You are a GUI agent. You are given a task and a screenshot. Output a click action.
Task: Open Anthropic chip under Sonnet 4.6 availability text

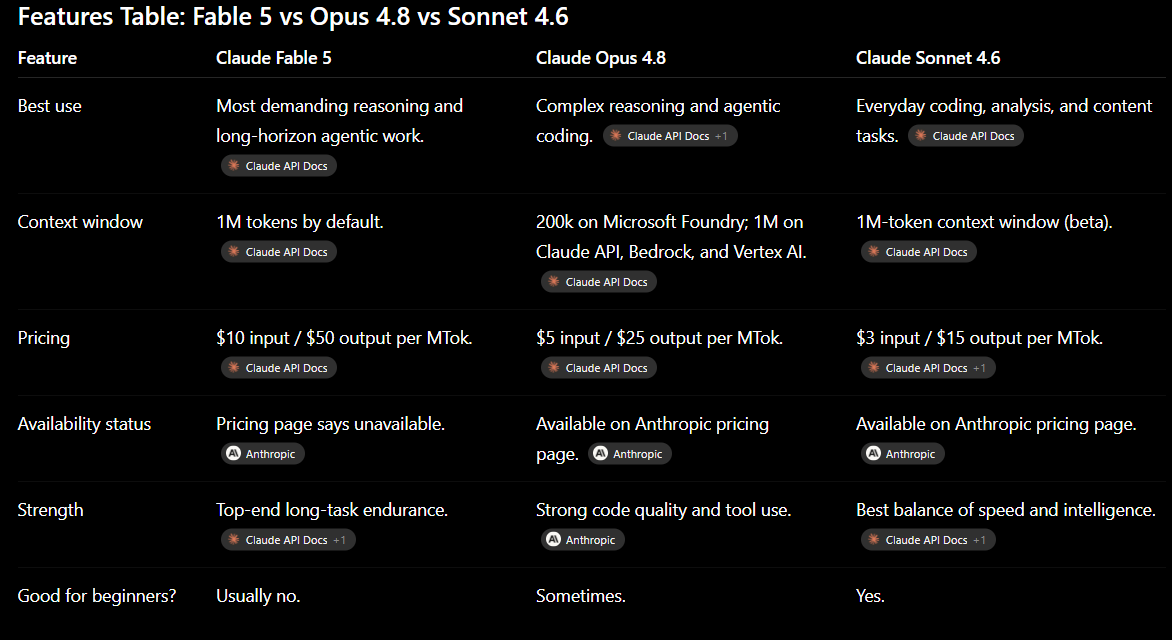(902, 454)
